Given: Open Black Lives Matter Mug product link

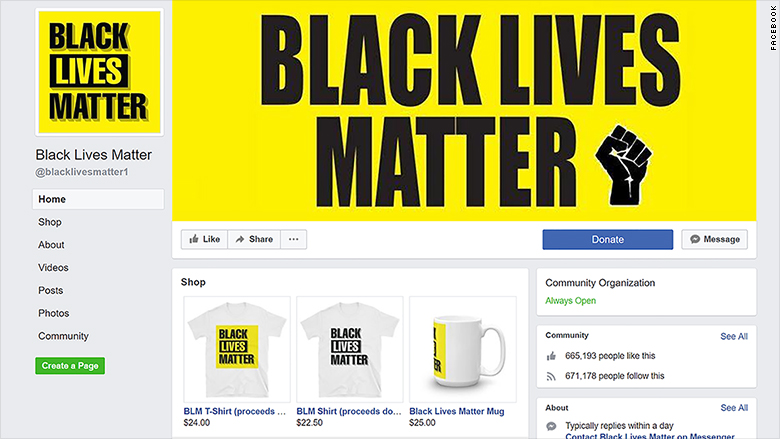Looking at the screenshot, I should (457, 411).
